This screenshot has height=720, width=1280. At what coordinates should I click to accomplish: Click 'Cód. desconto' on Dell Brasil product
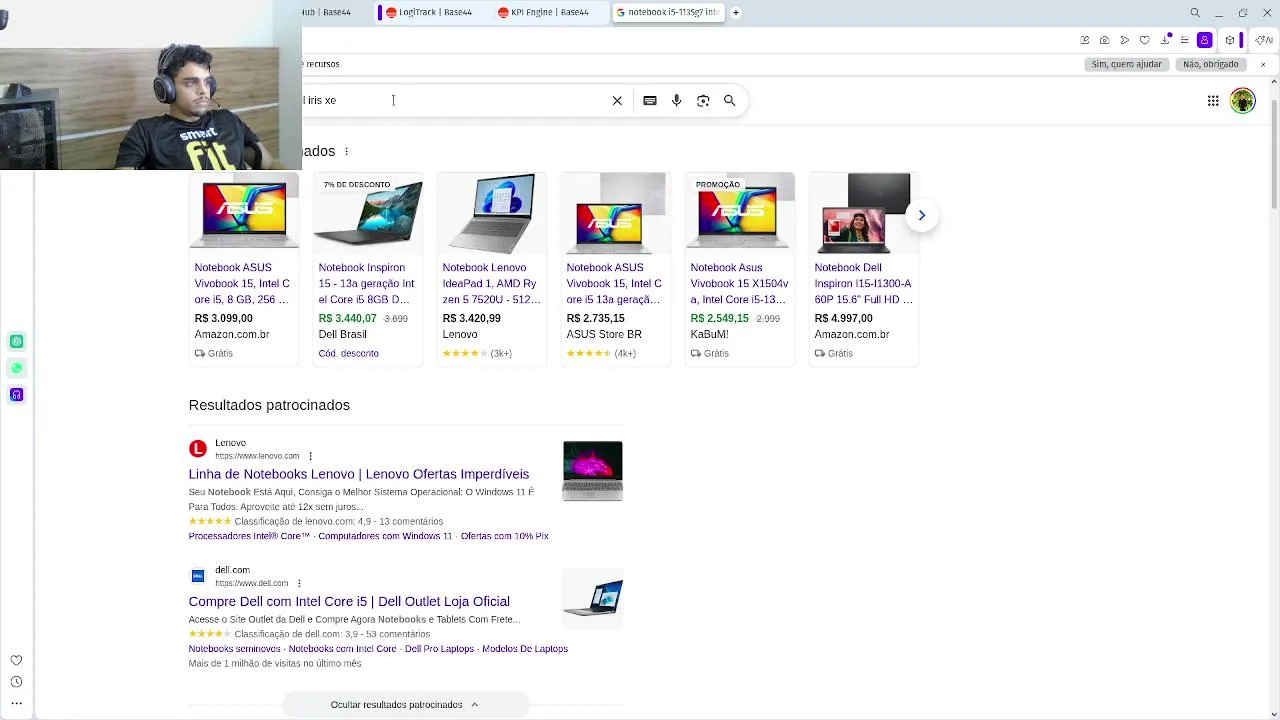(348, 353)
